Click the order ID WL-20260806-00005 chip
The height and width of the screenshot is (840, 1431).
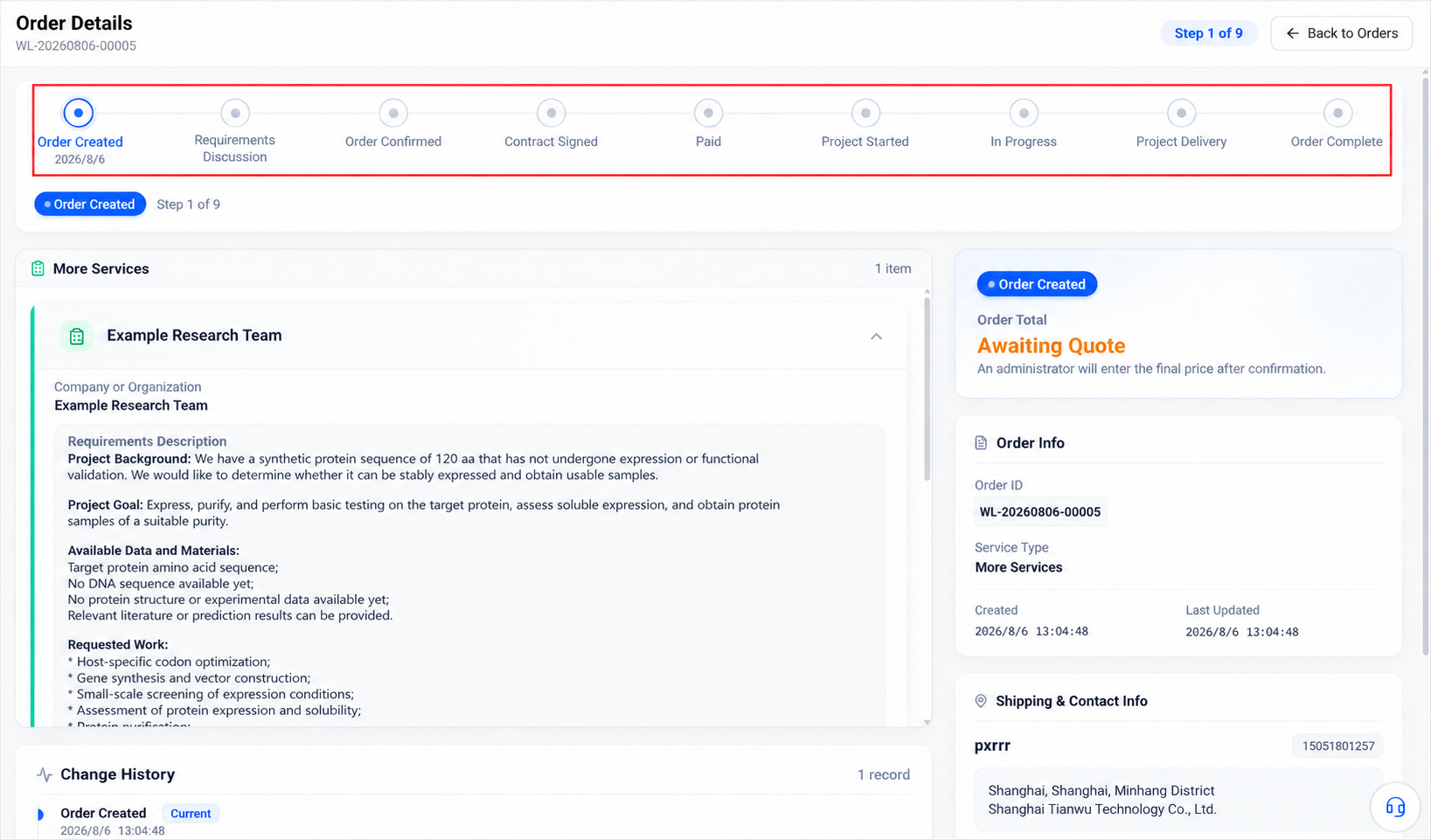point(1040,512)
